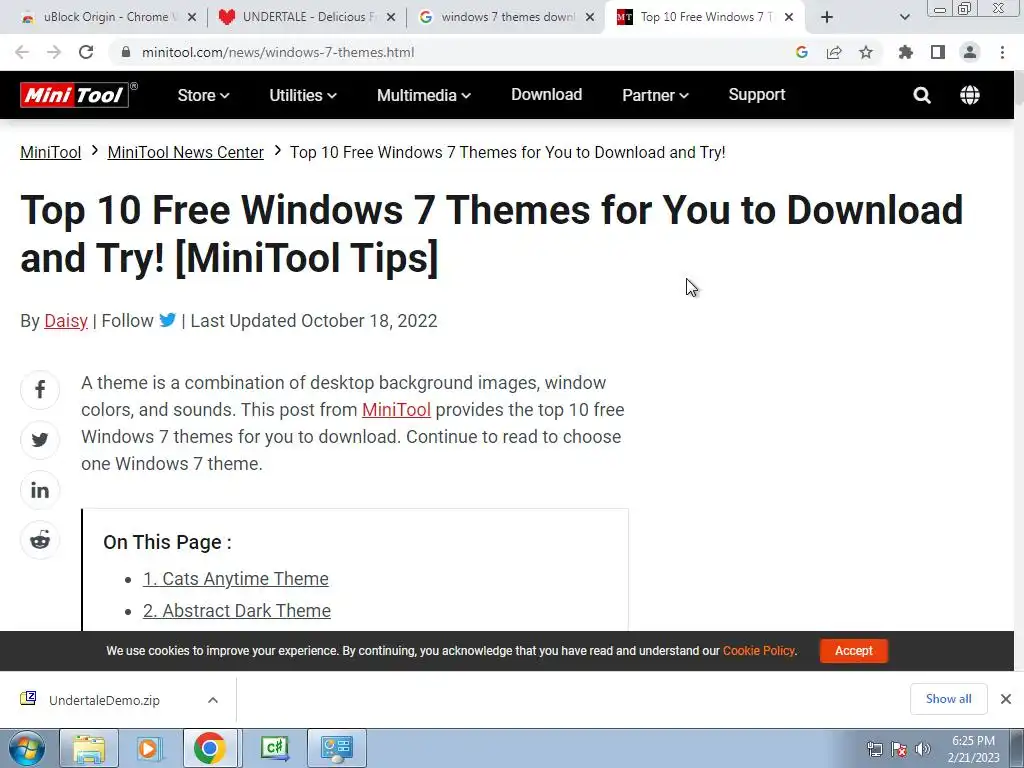The image size is (1024, 768).
Task: Share this page via share icon
Action: click(834, 52)
